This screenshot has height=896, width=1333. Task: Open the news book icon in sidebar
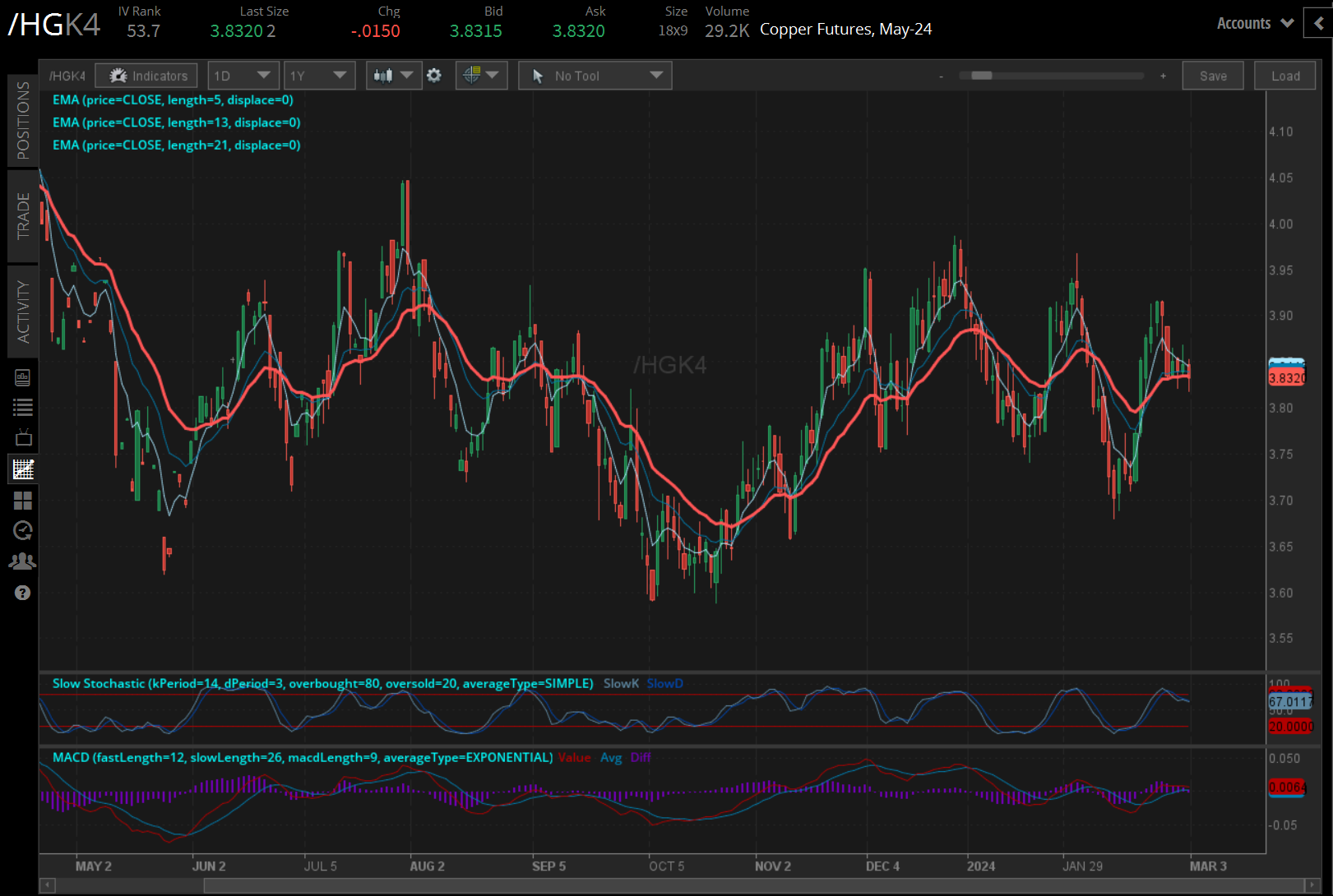click(x=23, y=377)
